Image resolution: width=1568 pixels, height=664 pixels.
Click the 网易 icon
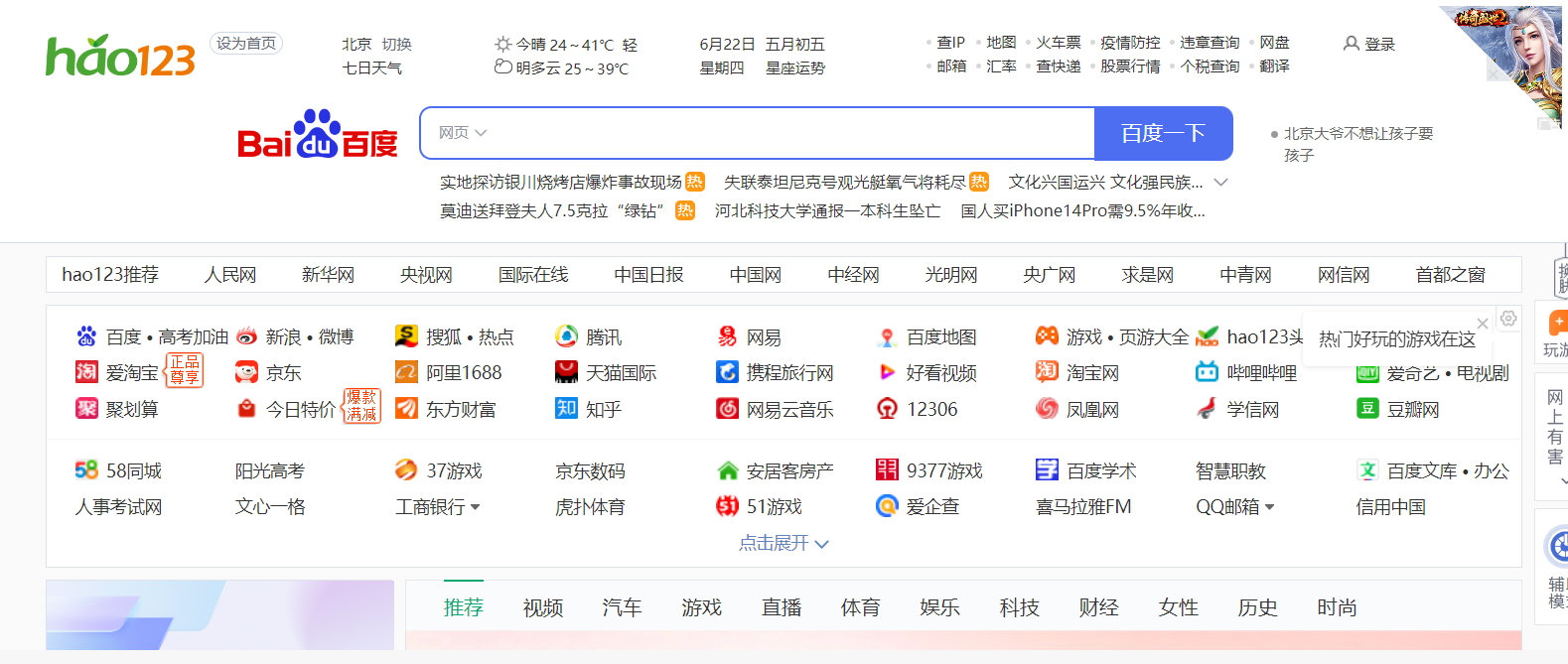(x=727, y=336)
